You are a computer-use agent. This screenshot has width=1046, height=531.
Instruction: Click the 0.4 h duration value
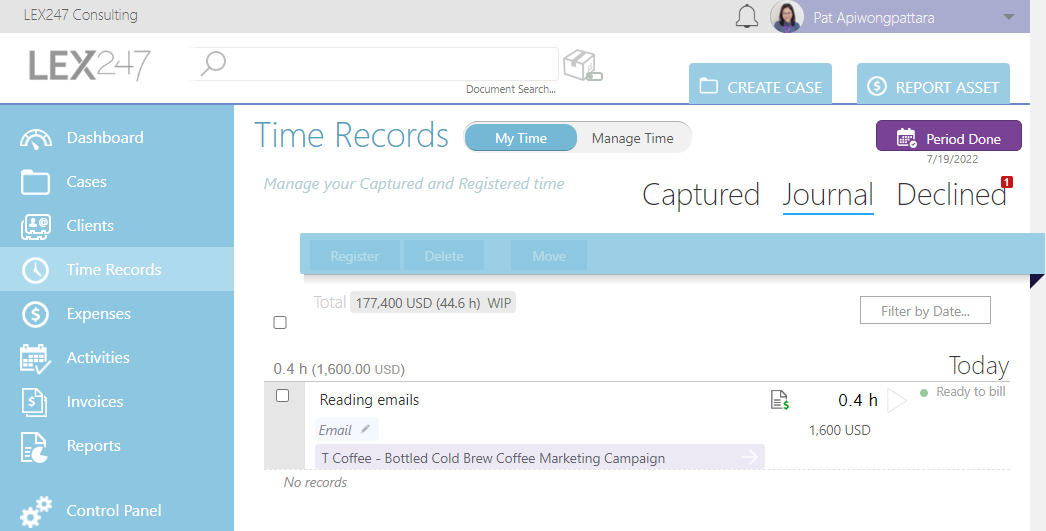(857, 400)
